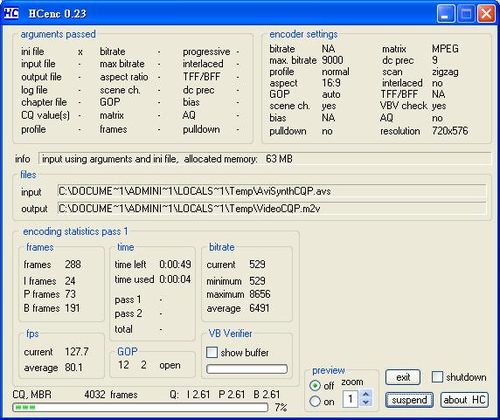Image resolution: width=500 pixels, height=420 pixels.
Task: Click the VB Verifier buffer bar
Action: pyautogui.click(x=247, y=369)
